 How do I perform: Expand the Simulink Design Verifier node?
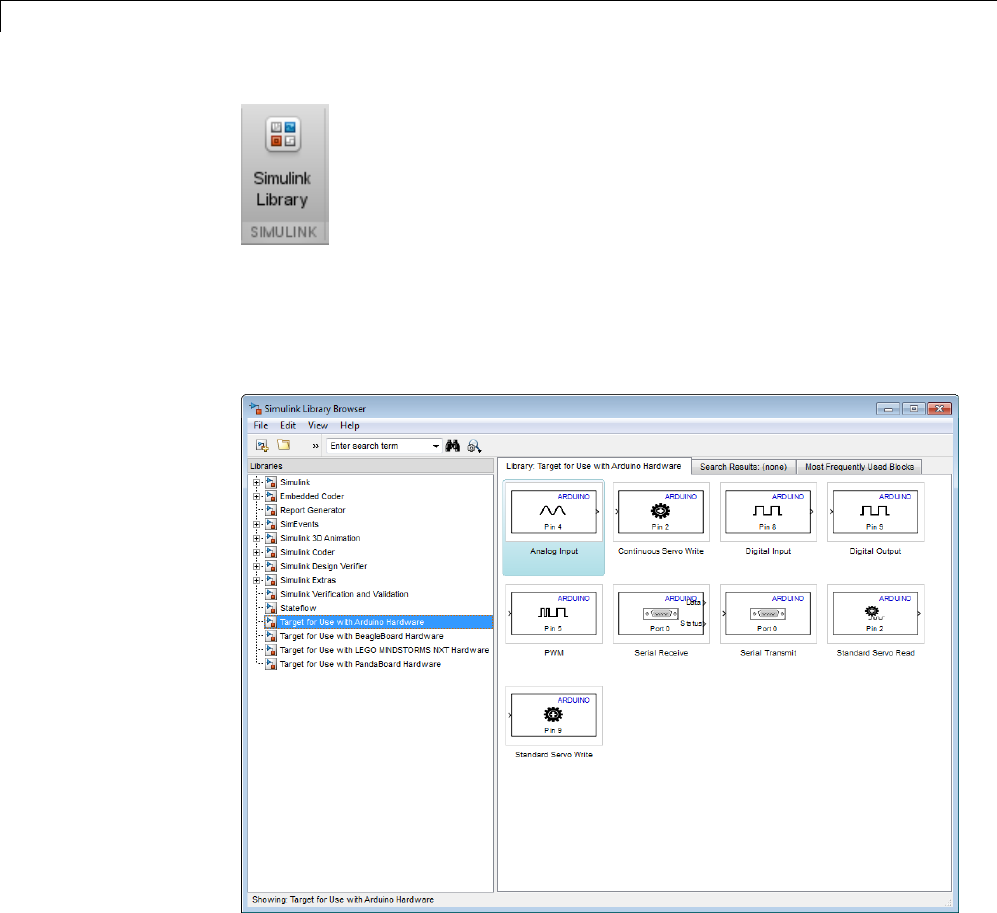point(257,566)
